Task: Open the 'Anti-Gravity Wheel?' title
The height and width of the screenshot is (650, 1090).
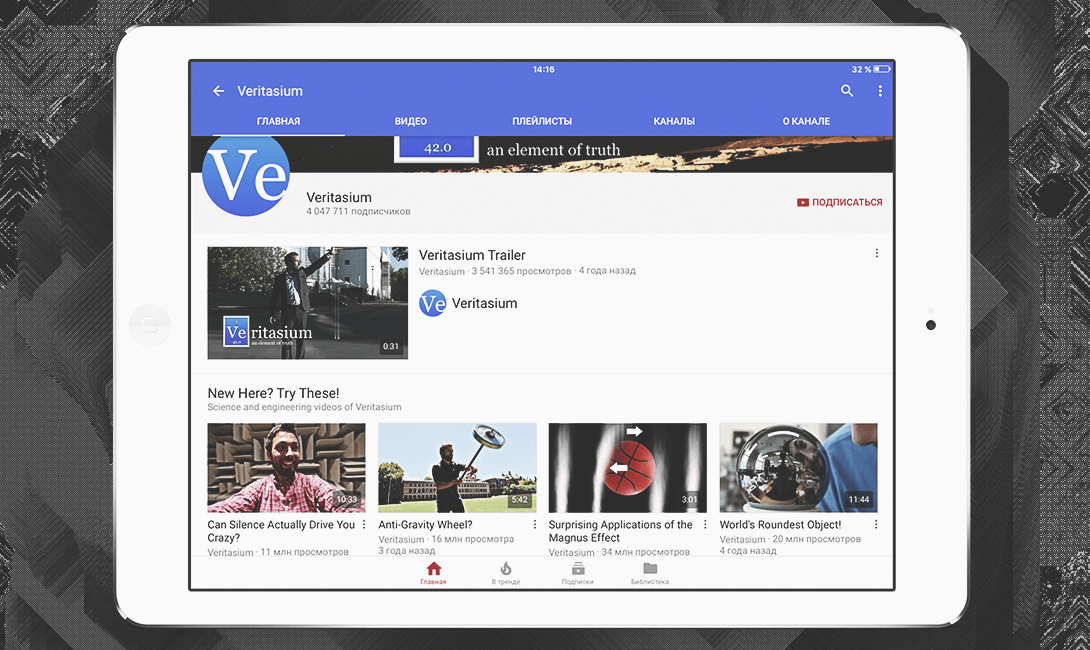Action: [425, 525]
